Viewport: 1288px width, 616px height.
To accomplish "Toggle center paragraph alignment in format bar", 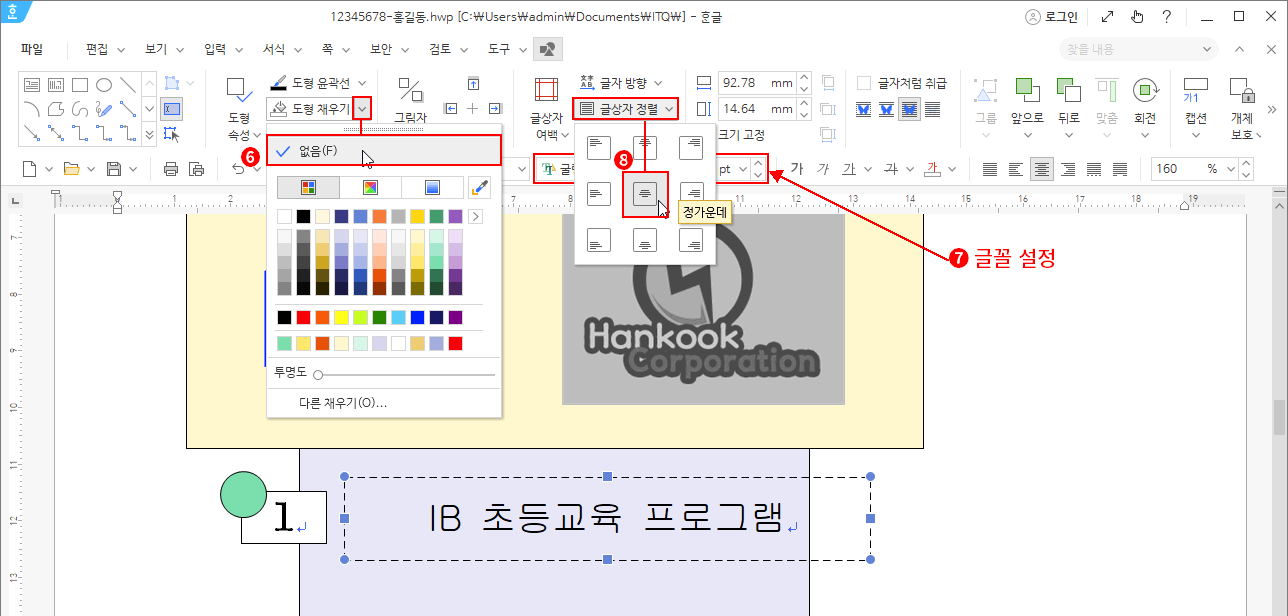I will click(x=1043, y=169).
